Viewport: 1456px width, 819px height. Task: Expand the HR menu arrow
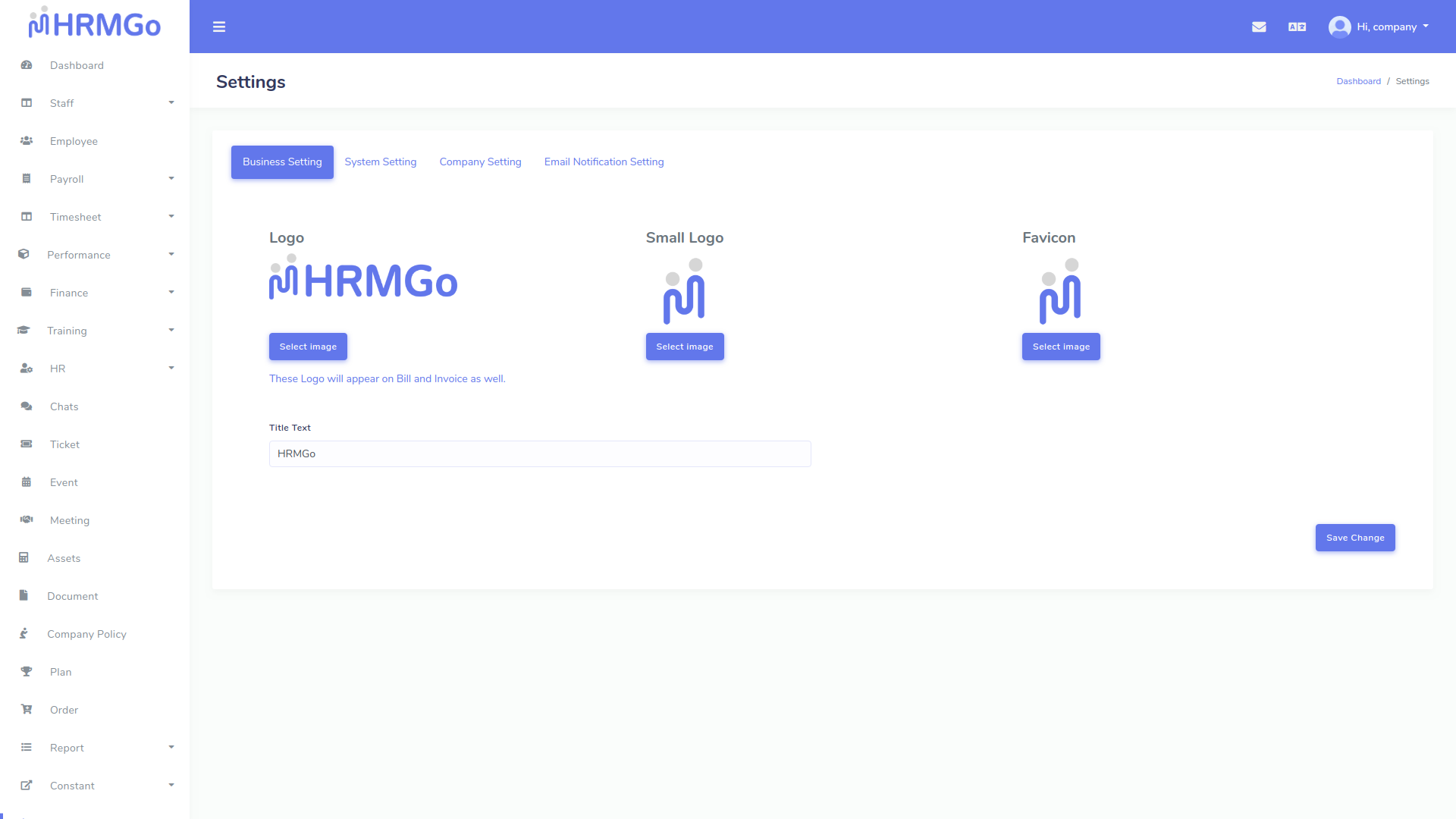(171, 368)
